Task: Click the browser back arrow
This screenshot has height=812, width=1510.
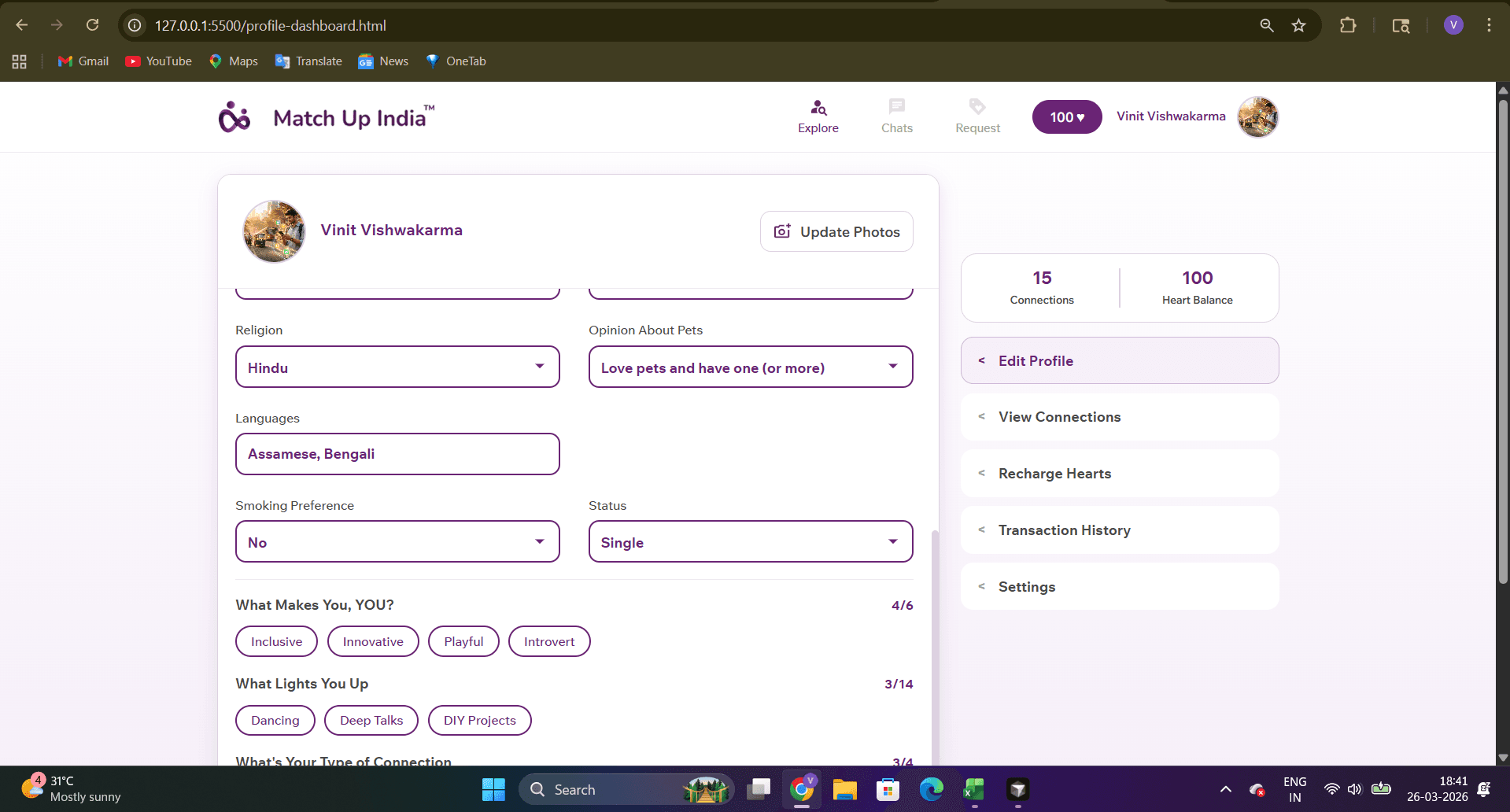Action: point(22,25)
